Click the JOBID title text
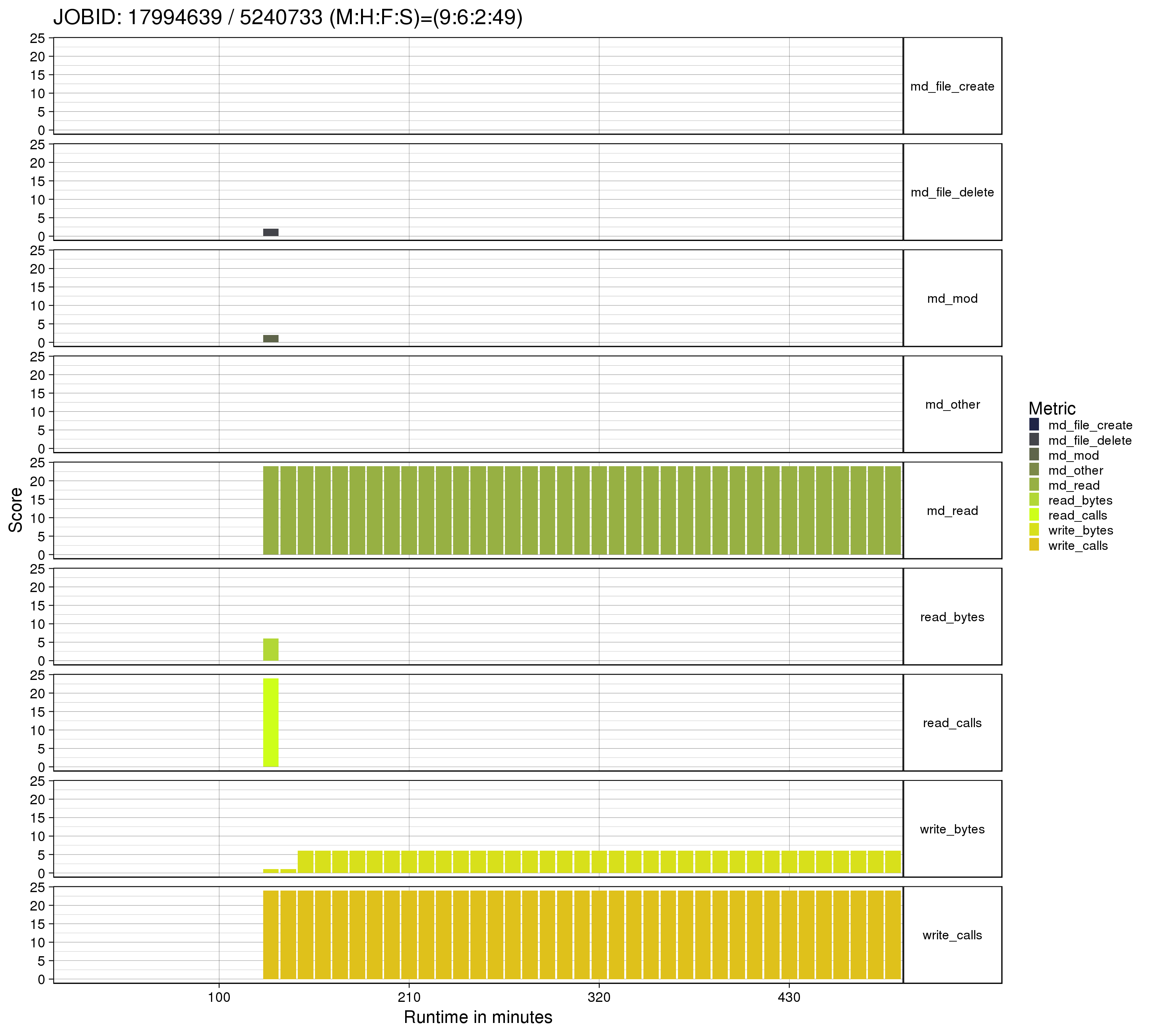The width and height of the screenshot is (1151, 1036). pyautogui.click(x=287, y=18)
